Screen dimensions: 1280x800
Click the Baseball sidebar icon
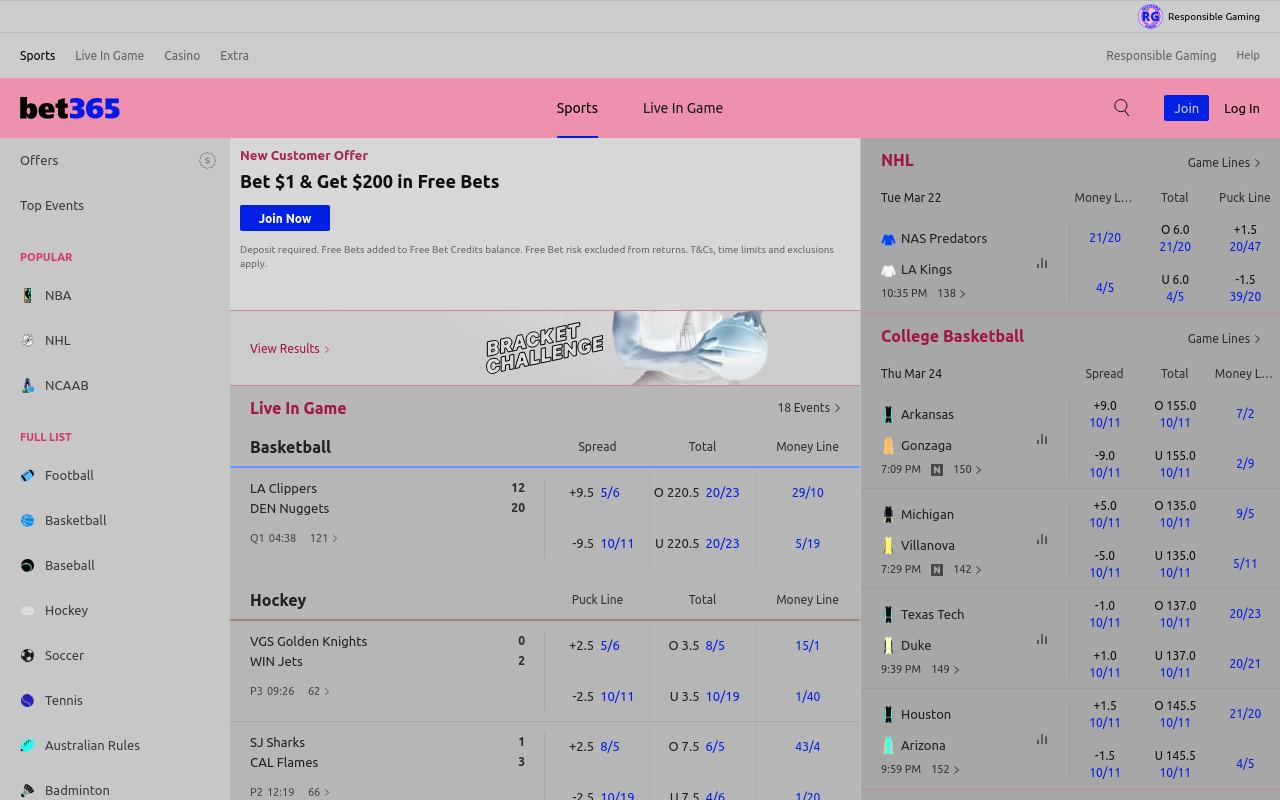tap(28, 565)
